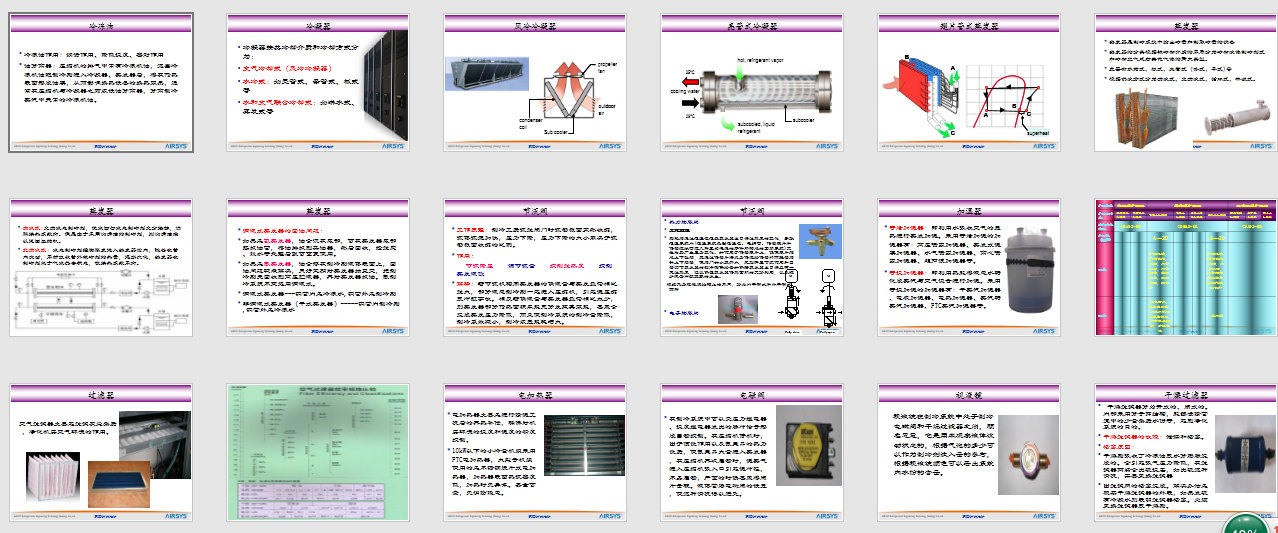The width and height of the screenshot is (1278, 533).
Task: Select the 加湿器 humidifier canister slide
Action: [969, 268]
